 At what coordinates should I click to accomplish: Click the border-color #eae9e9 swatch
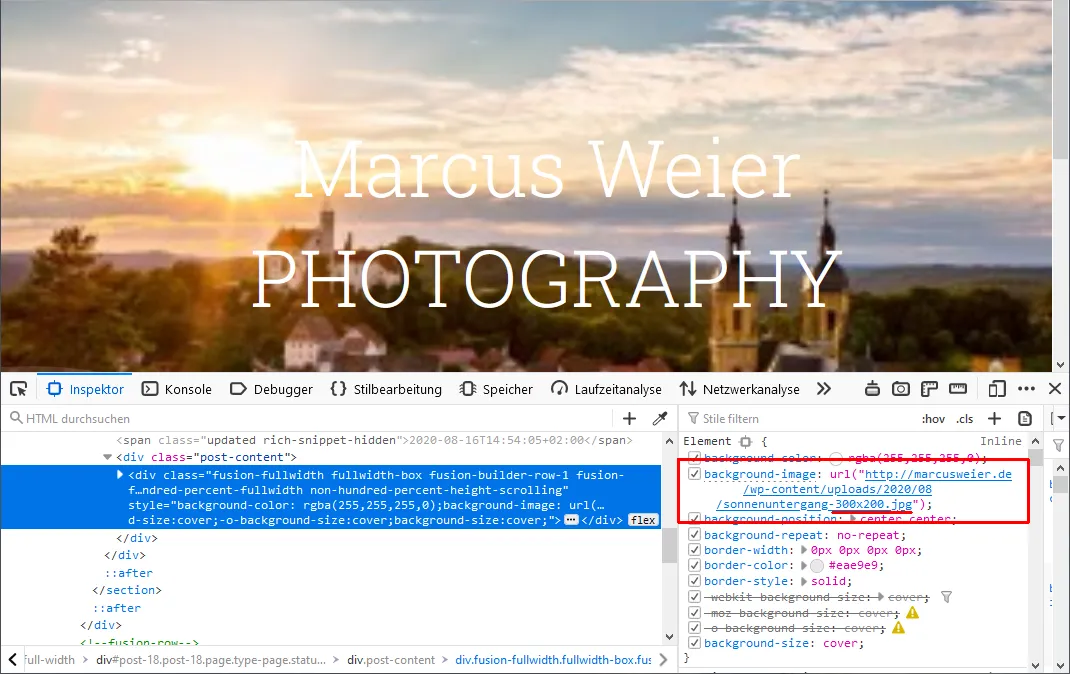pyautogui.click(x=817, y=566)
